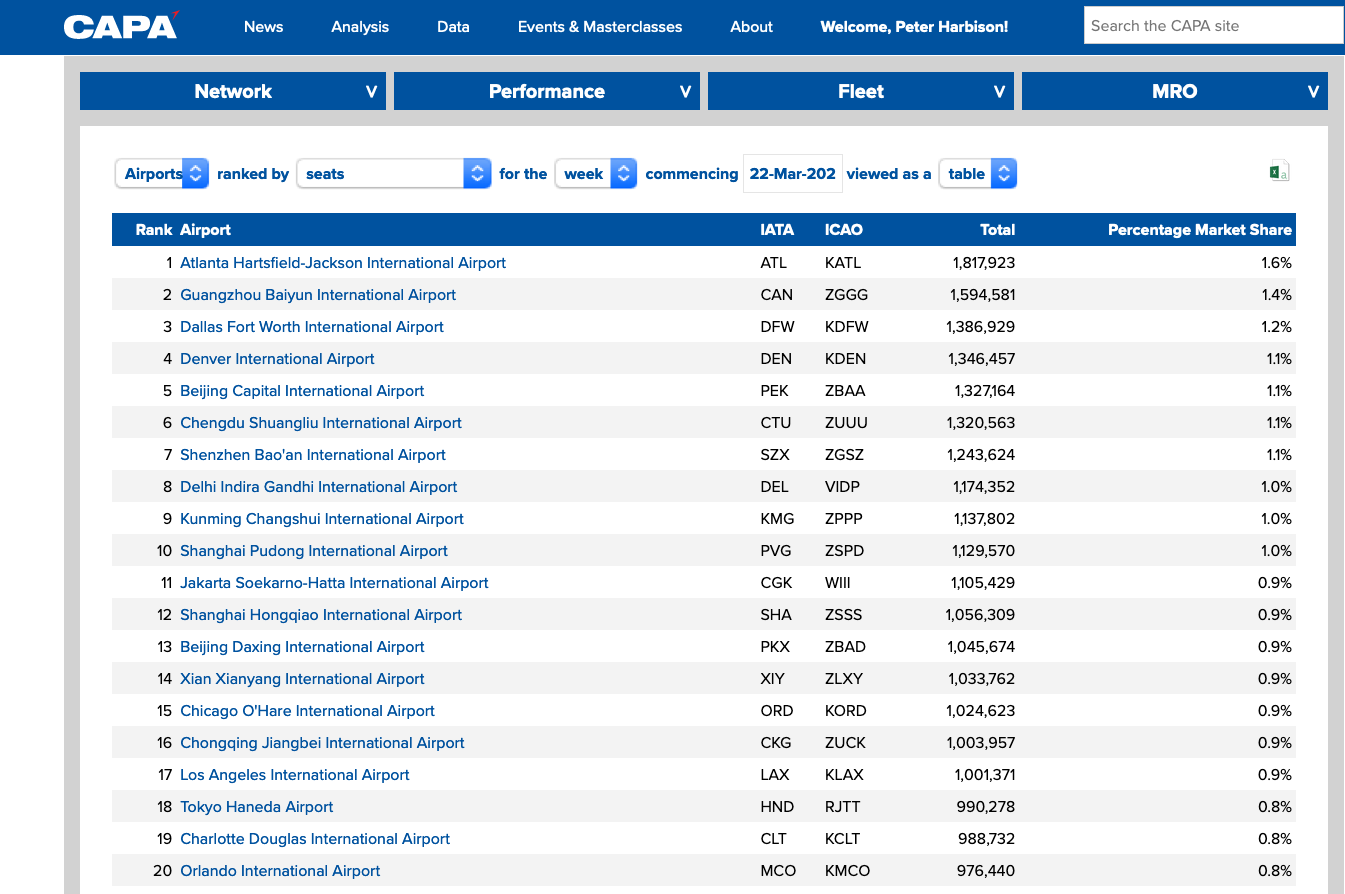Open Shanghai Hongqiao International Airport link
This screenshot has height=894, width=1345.
tap(321, 615)
